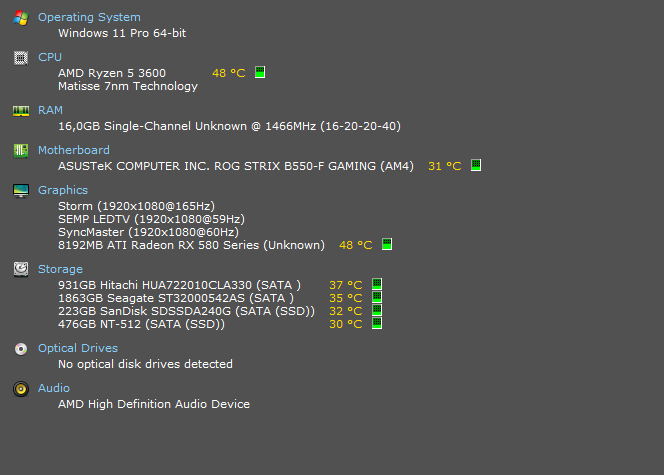The image size is (664, 475).
Task: Select the SyncMaster 1920x1080@60Hz line
Action: pos(149,232)
